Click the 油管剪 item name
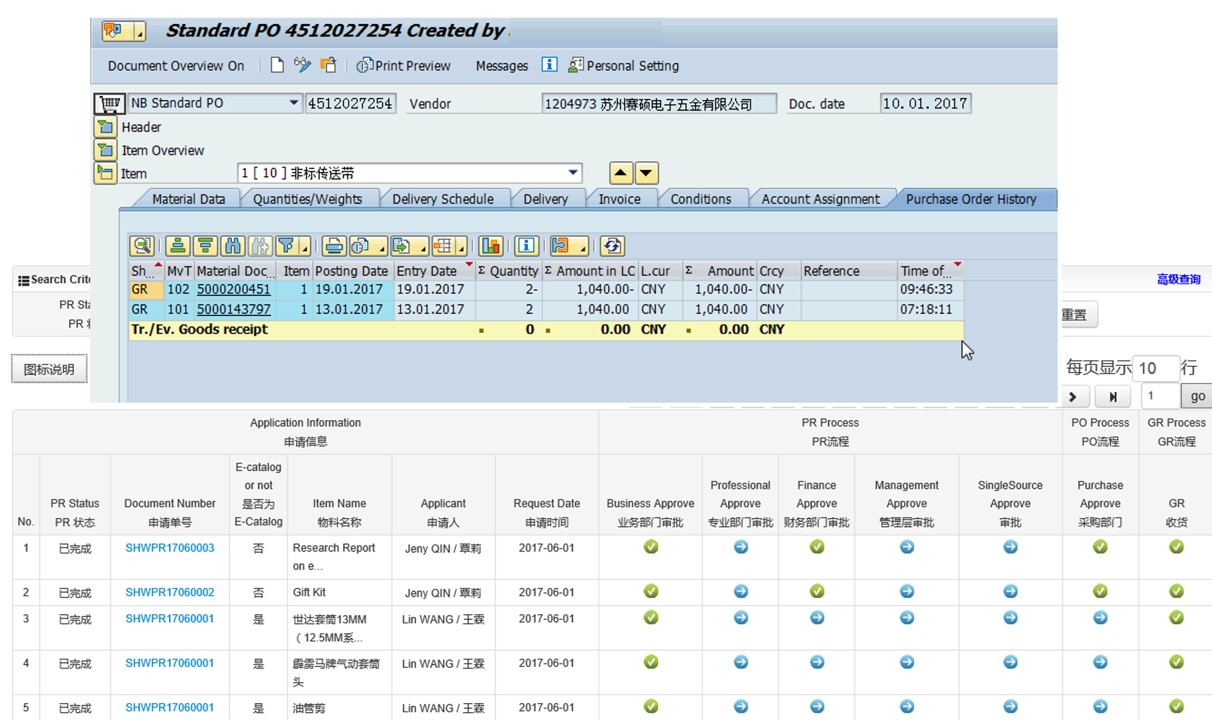 point(309,708)
